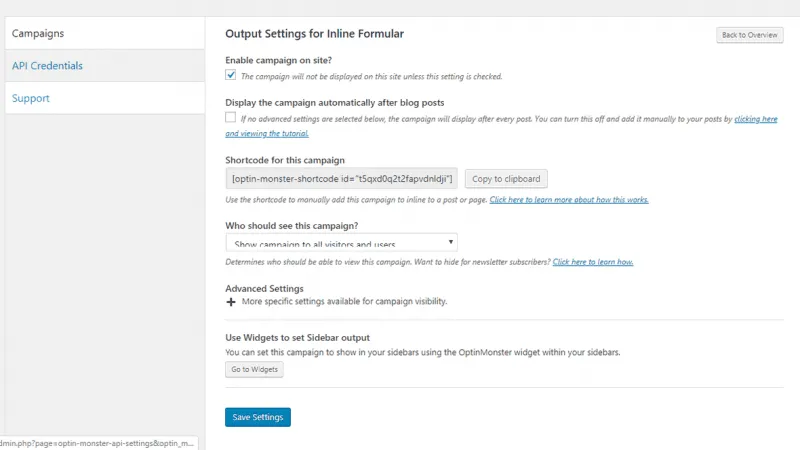Click the Save Settings button
The height and width of the screenshot is (450, 800).
point(258,417)
